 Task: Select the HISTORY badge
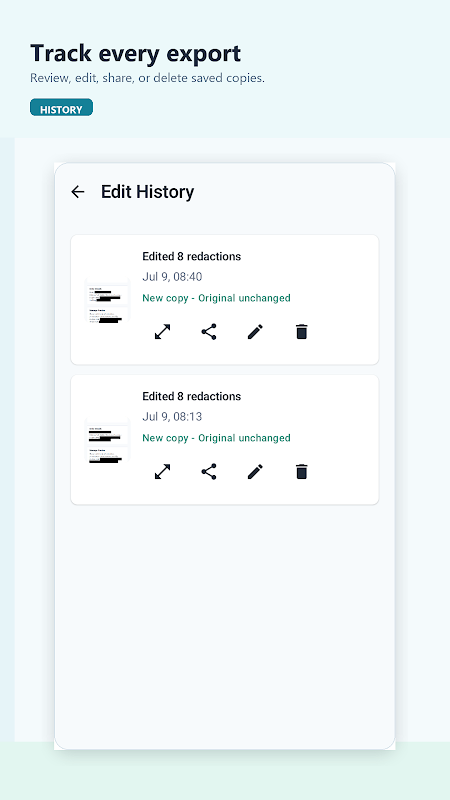click(61, 109)
